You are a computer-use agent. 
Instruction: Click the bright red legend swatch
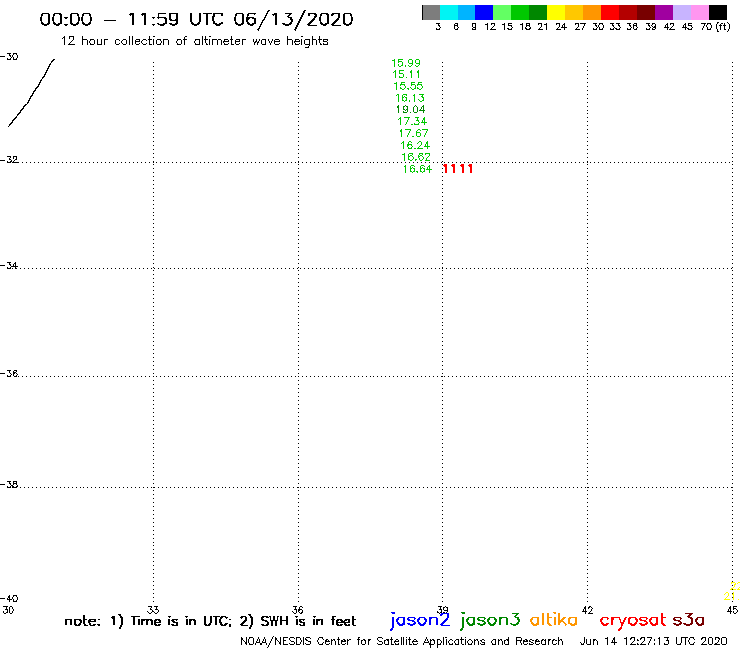tap(610, 13)
